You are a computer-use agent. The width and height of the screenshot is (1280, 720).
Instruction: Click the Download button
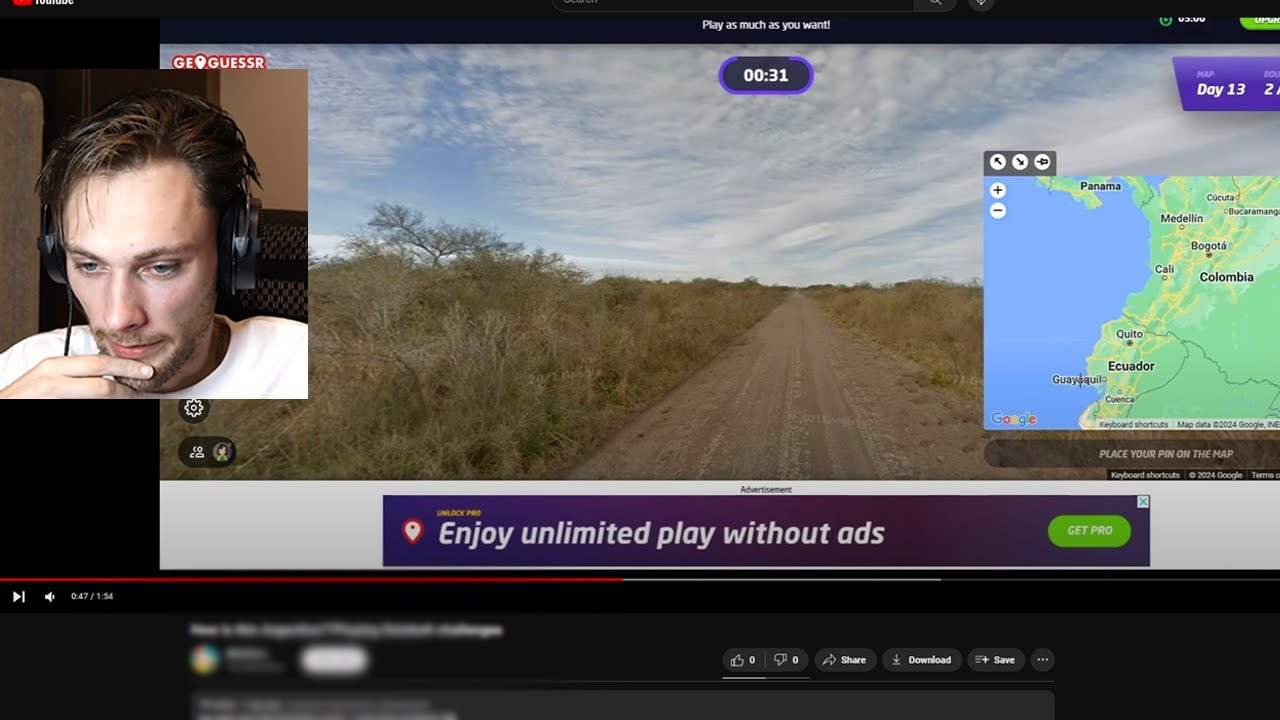click(x=921, y=660)
